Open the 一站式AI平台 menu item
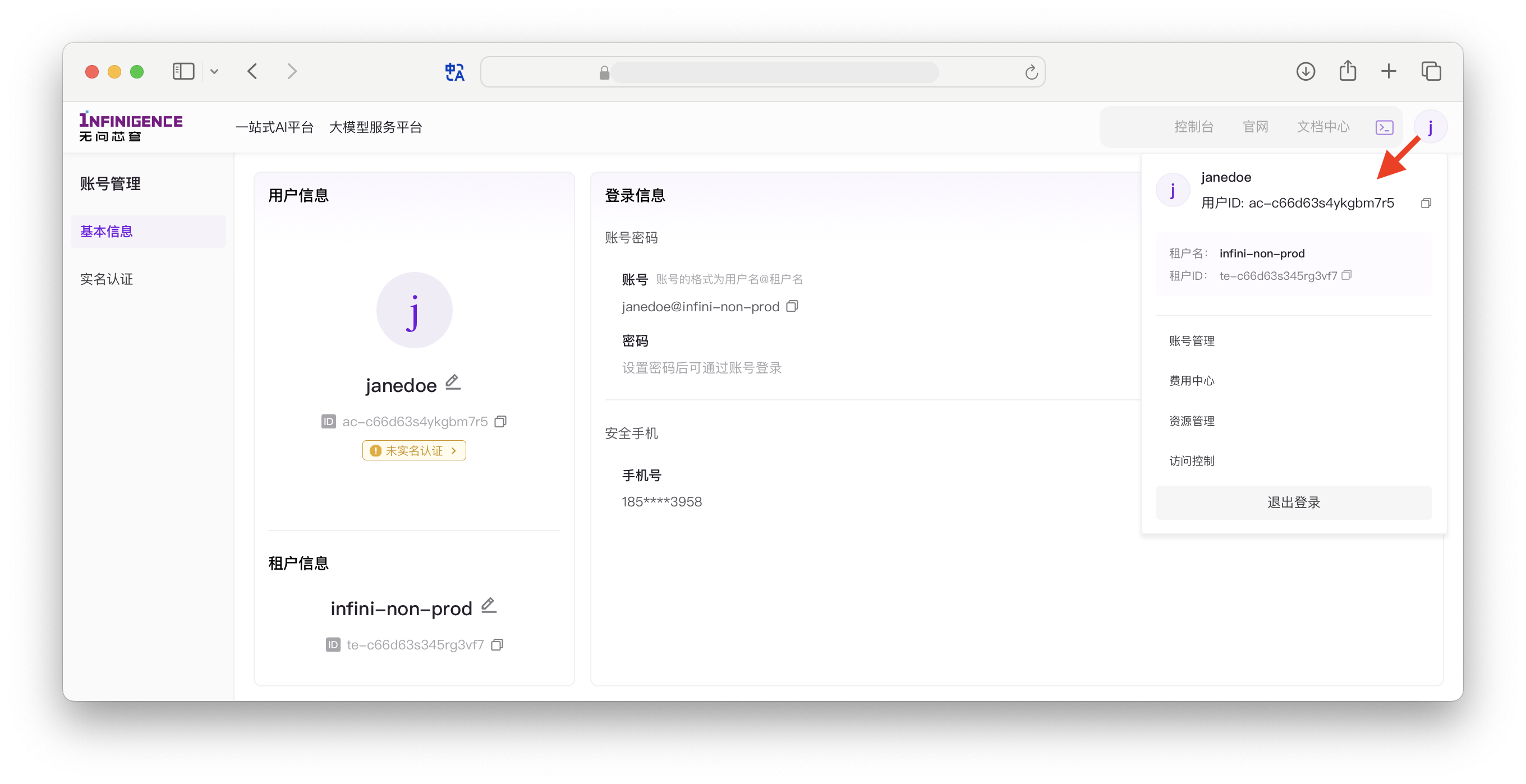 pos(274,127)
